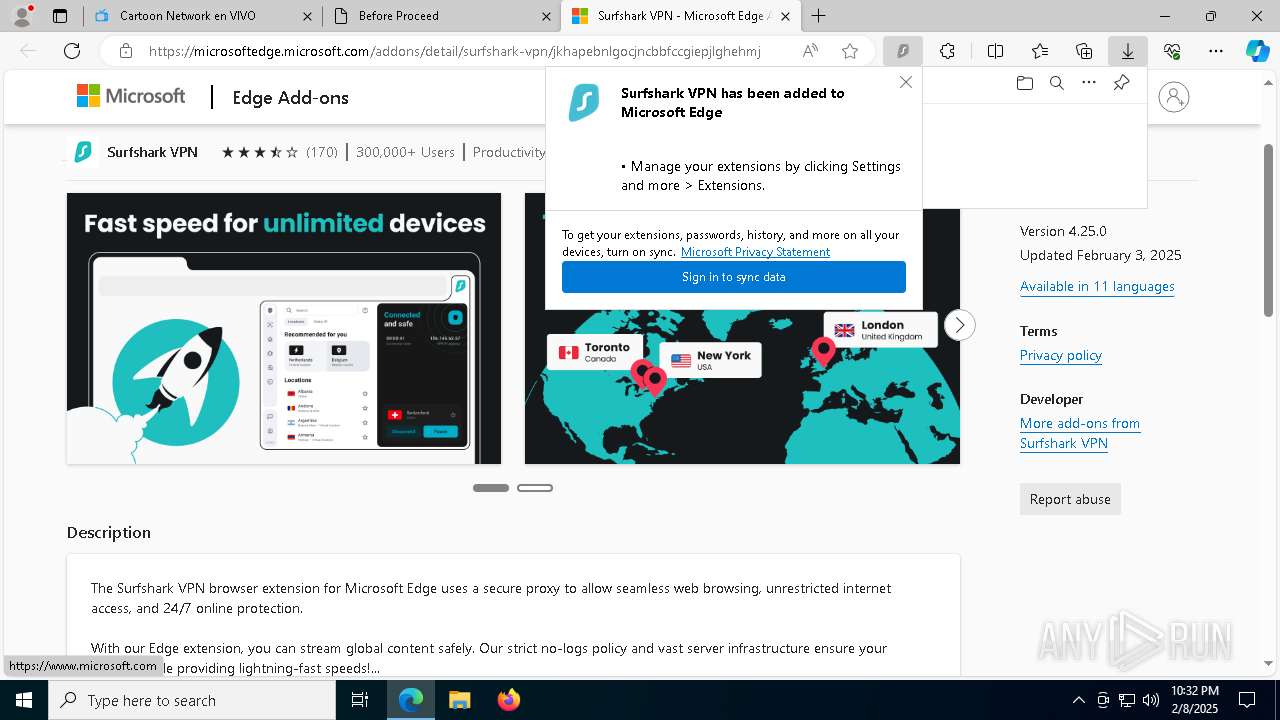Screen dimensions: 1280x720
Task: Close the Before Proceed tab
Action: (546, 16)
